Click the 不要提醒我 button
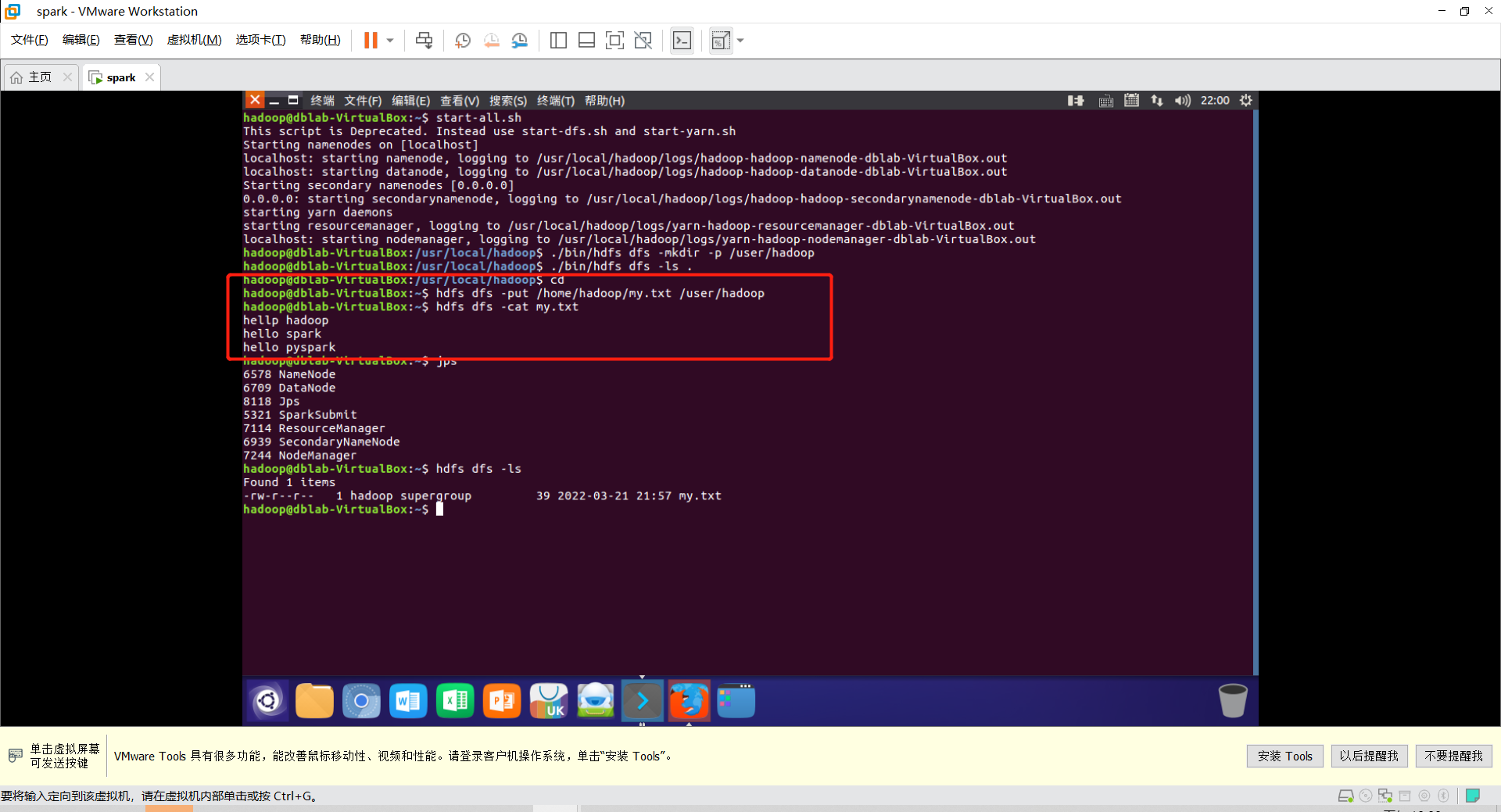 pyautogui.click(x=1453, y=756)
